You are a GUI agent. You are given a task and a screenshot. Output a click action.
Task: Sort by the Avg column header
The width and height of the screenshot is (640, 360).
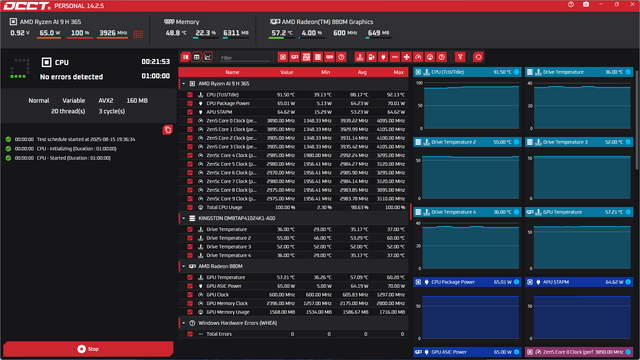(362, 72)
